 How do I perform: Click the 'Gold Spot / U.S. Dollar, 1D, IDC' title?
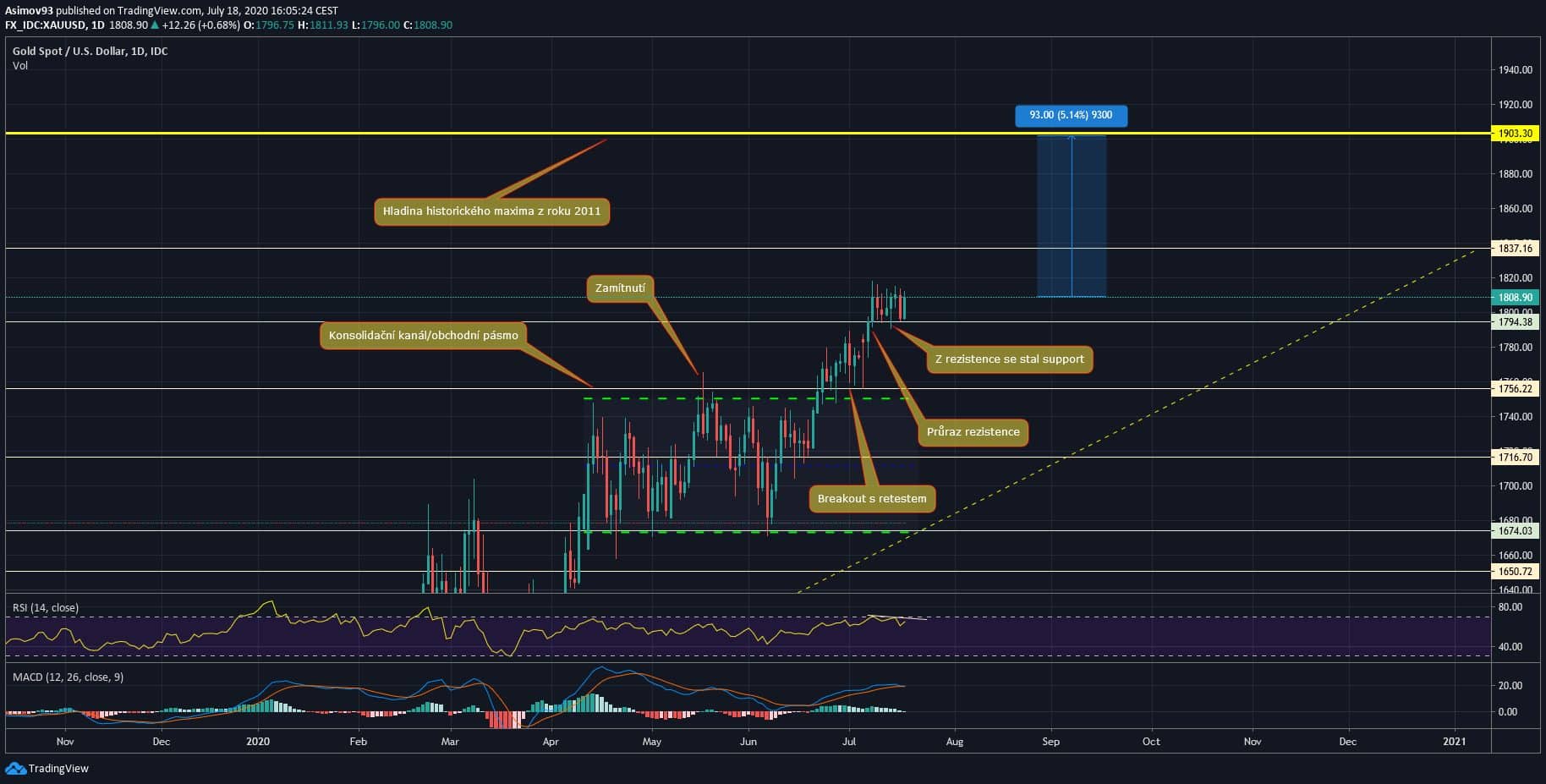(x=90, y=52)
